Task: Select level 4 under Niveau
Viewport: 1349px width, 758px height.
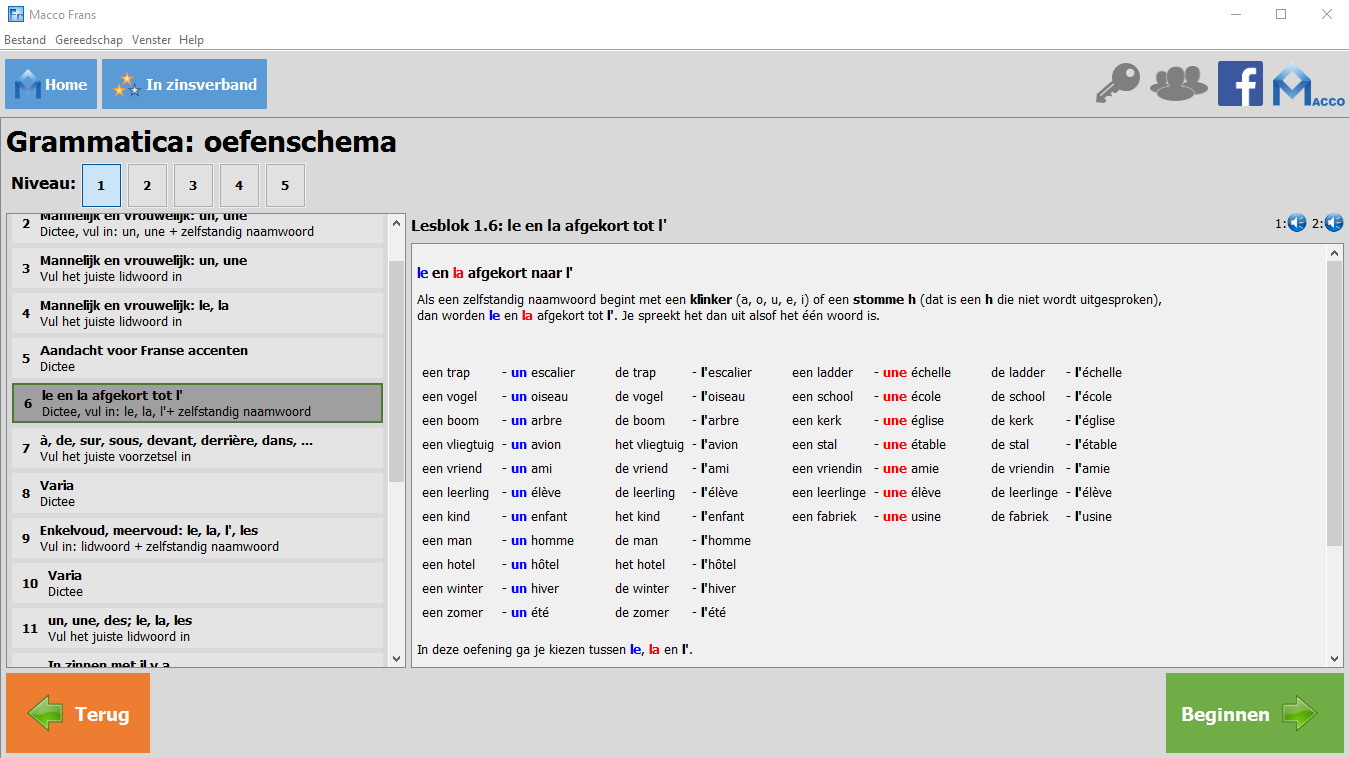Action: pyautogui.click(x=239, y=186)
